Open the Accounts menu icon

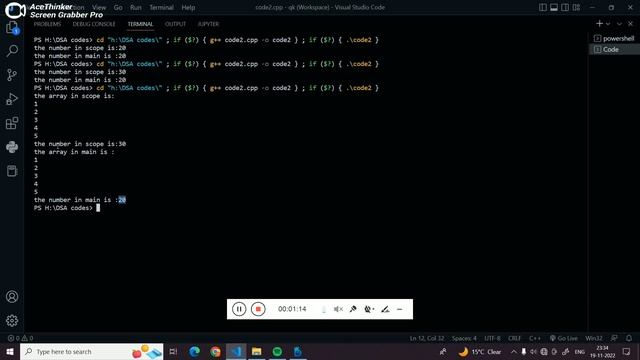coord(12,297)
